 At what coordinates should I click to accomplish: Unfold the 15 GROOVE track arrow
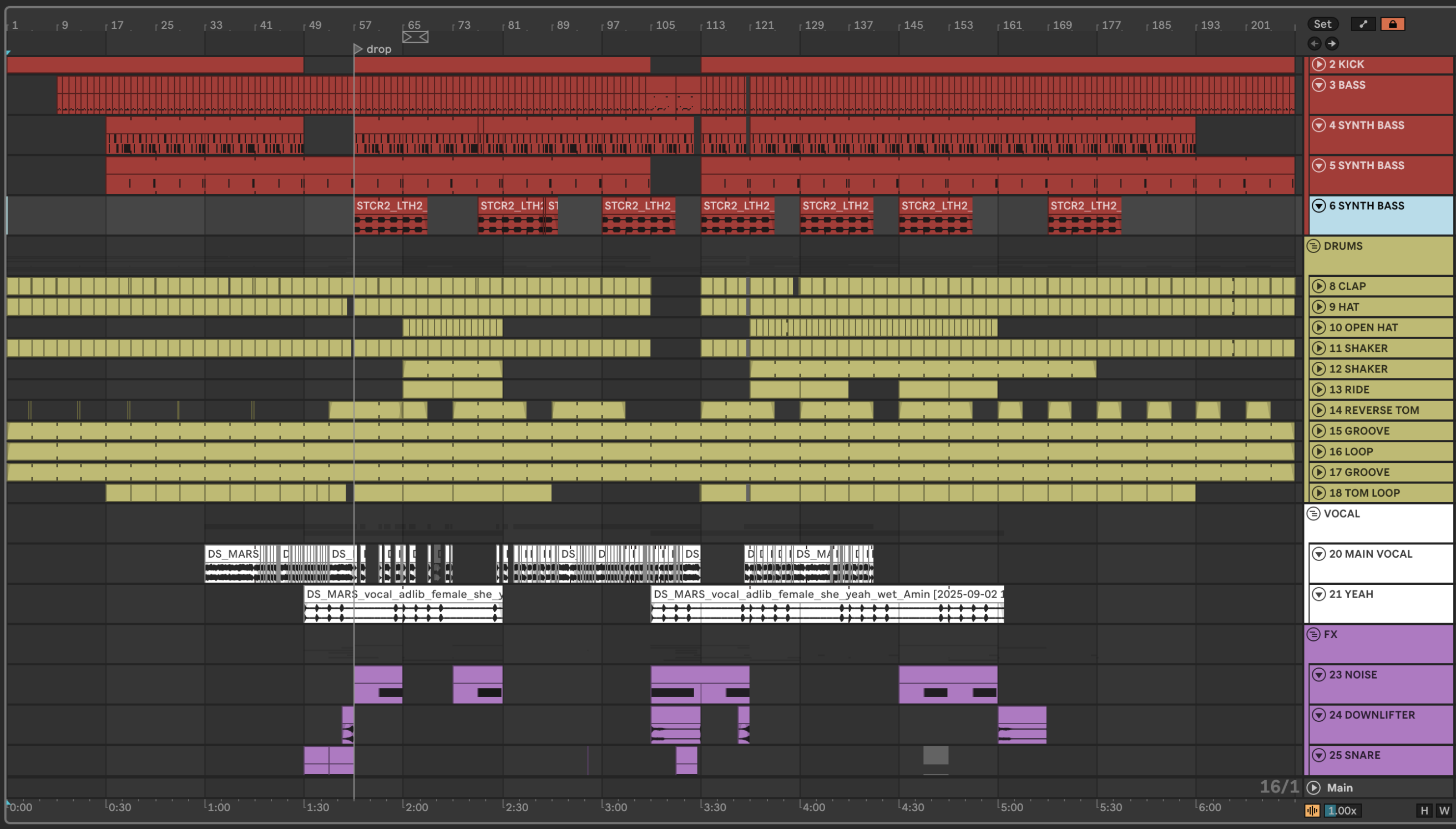(1318, 431)
